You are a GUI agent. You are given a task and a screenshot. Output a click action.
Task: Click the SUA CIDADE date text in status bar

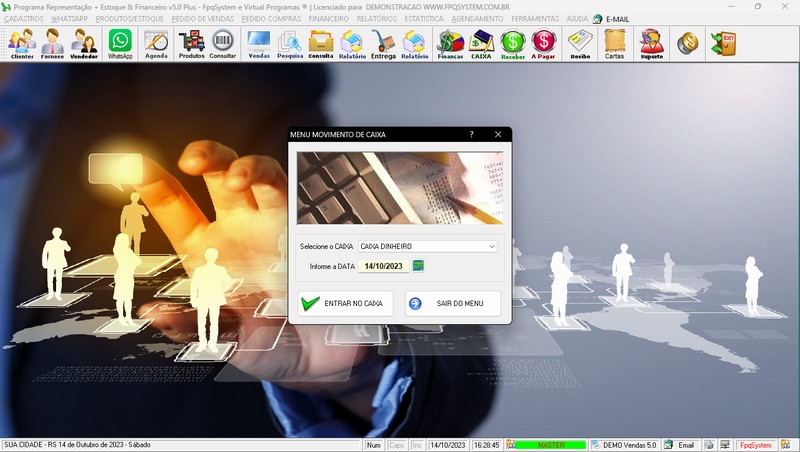pyautogui.click(x=78, y=445)
